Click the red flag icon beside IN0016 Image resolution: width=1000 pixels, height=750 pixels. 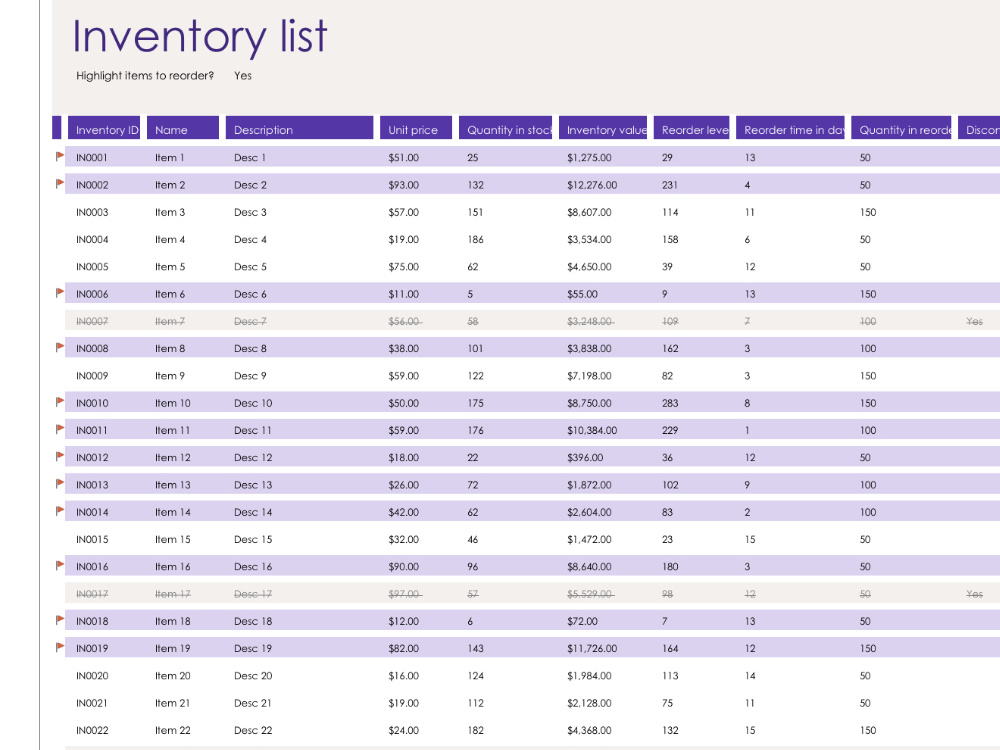tap(60, 565)
